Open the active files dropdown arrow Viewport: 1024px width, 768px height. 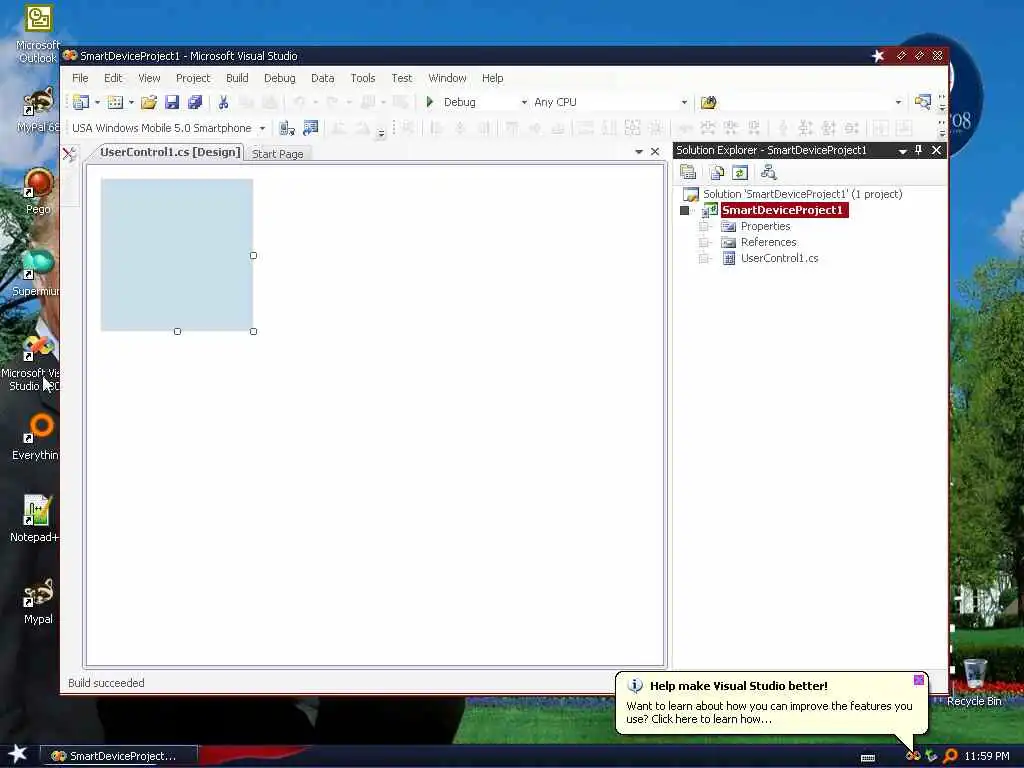(639, 152)
